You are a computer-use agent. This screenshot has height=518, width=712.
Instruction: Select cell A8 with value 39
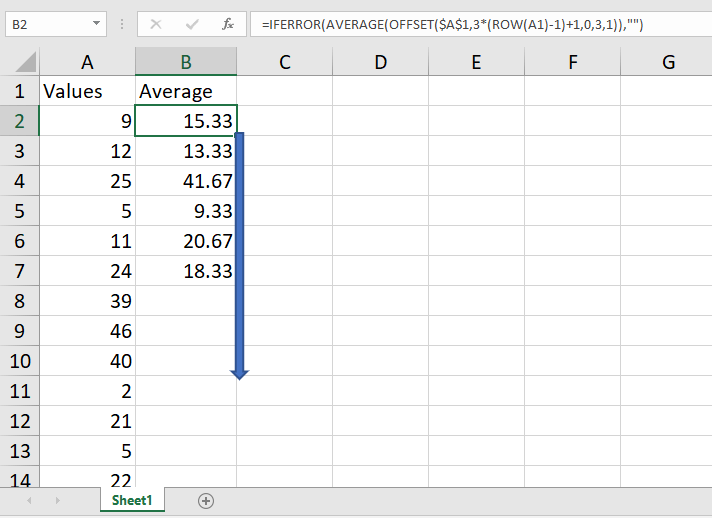pos(88,301)
